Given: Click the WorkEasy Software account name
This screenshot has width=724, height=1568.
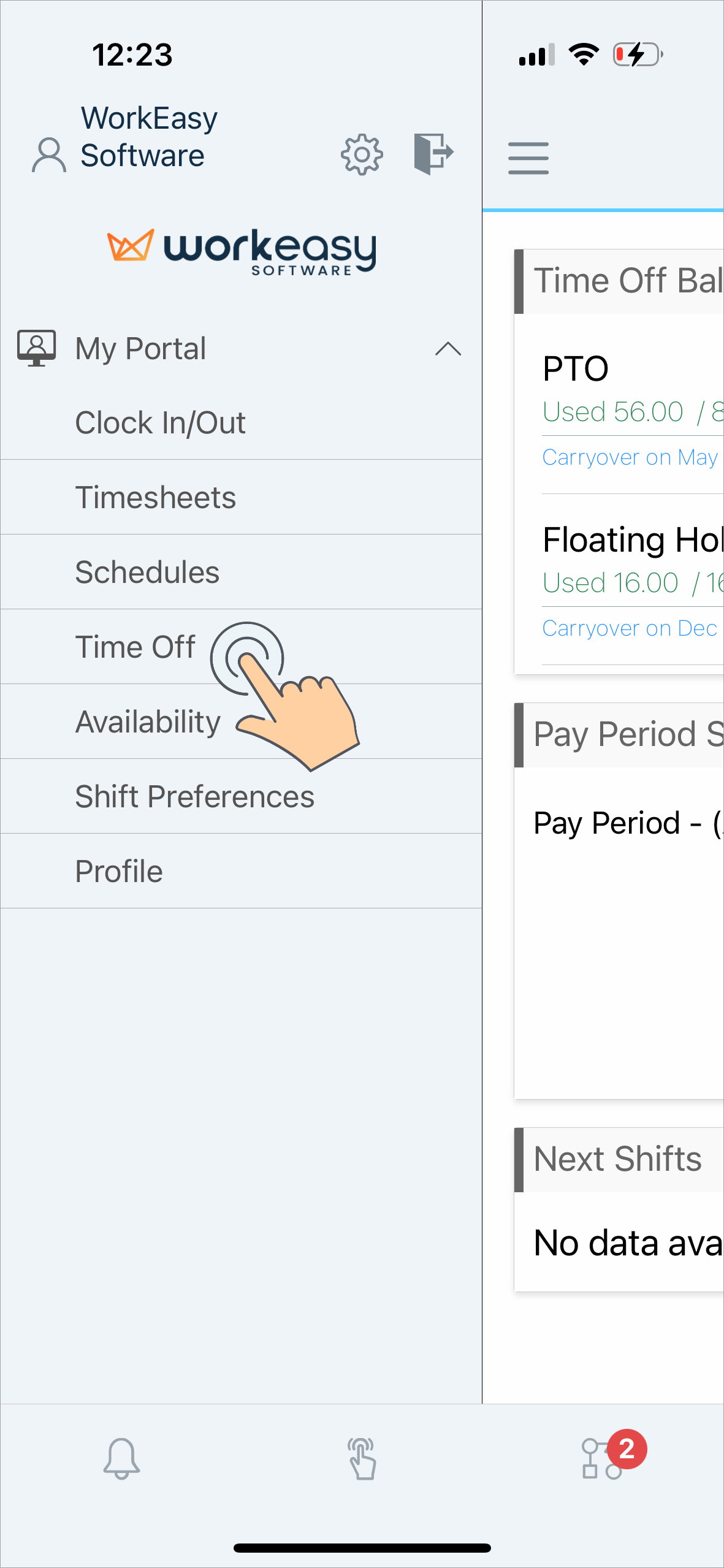Looking at the screenshot, I should (149, 136).
